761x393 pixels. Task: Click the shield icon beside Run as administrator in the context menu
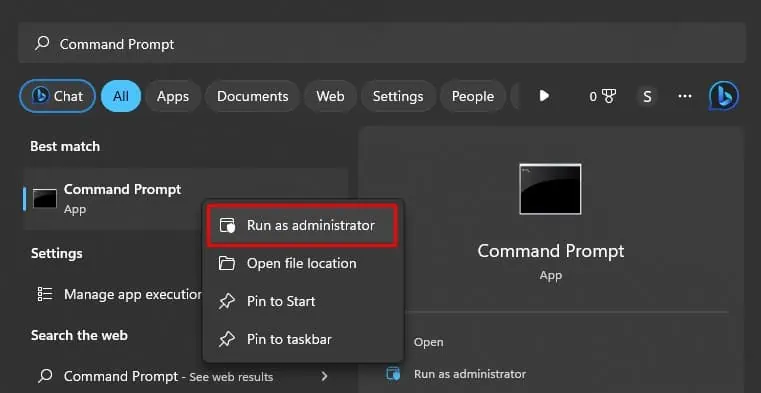[x=227, y=226]
